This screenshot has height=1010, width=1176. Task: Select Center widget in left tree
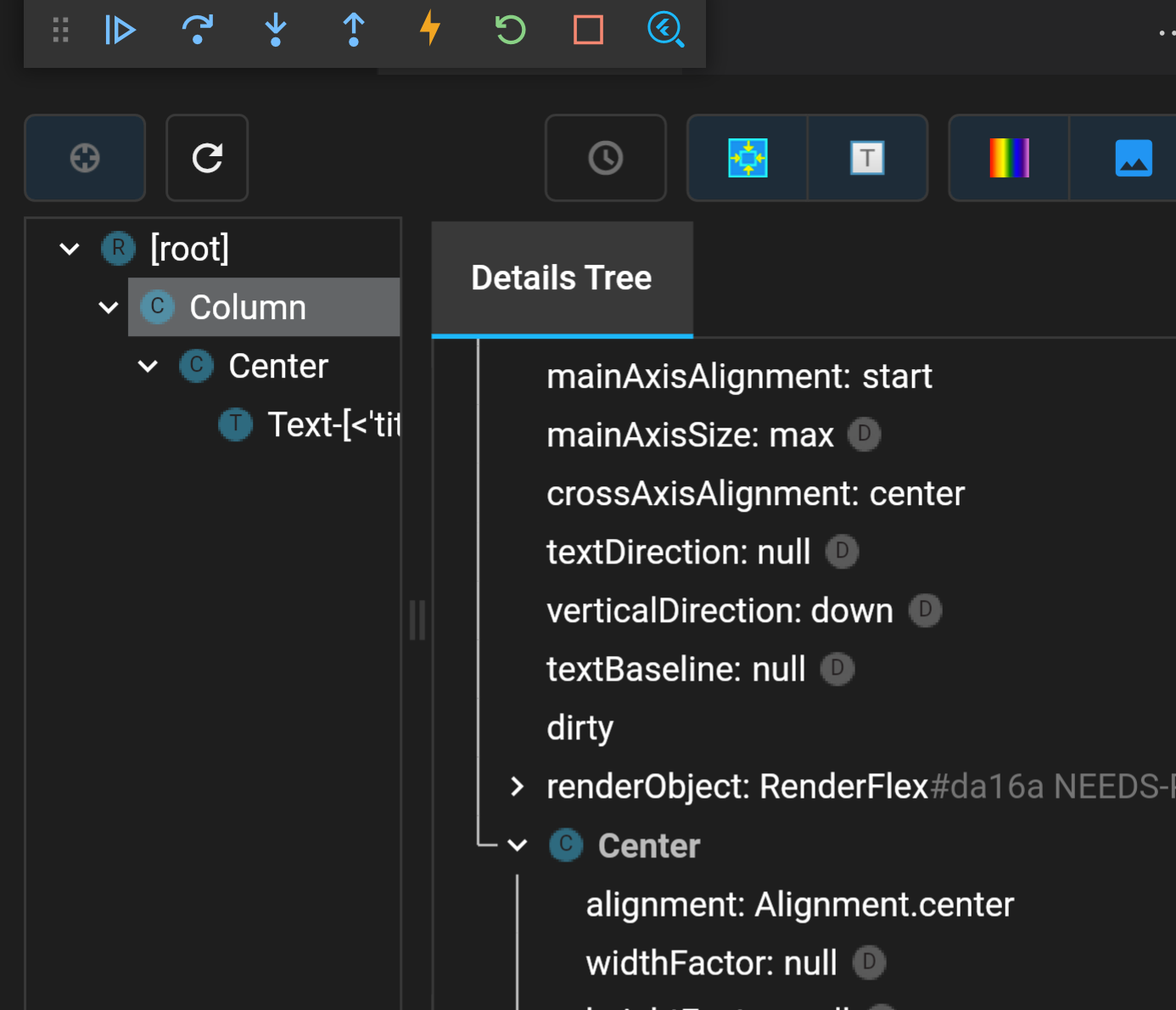coord(278,366)
